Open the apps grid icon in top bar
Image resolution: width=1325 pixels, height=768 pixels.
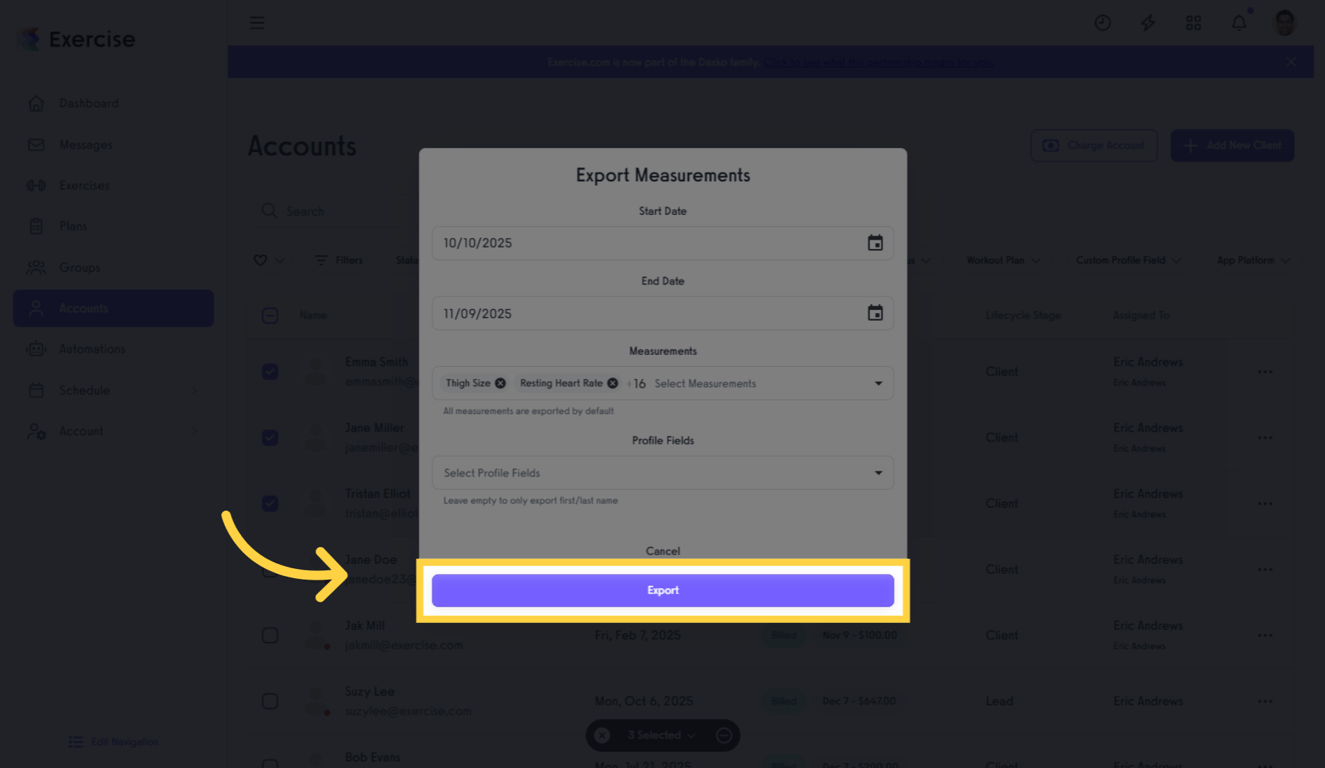(1193, 22)
